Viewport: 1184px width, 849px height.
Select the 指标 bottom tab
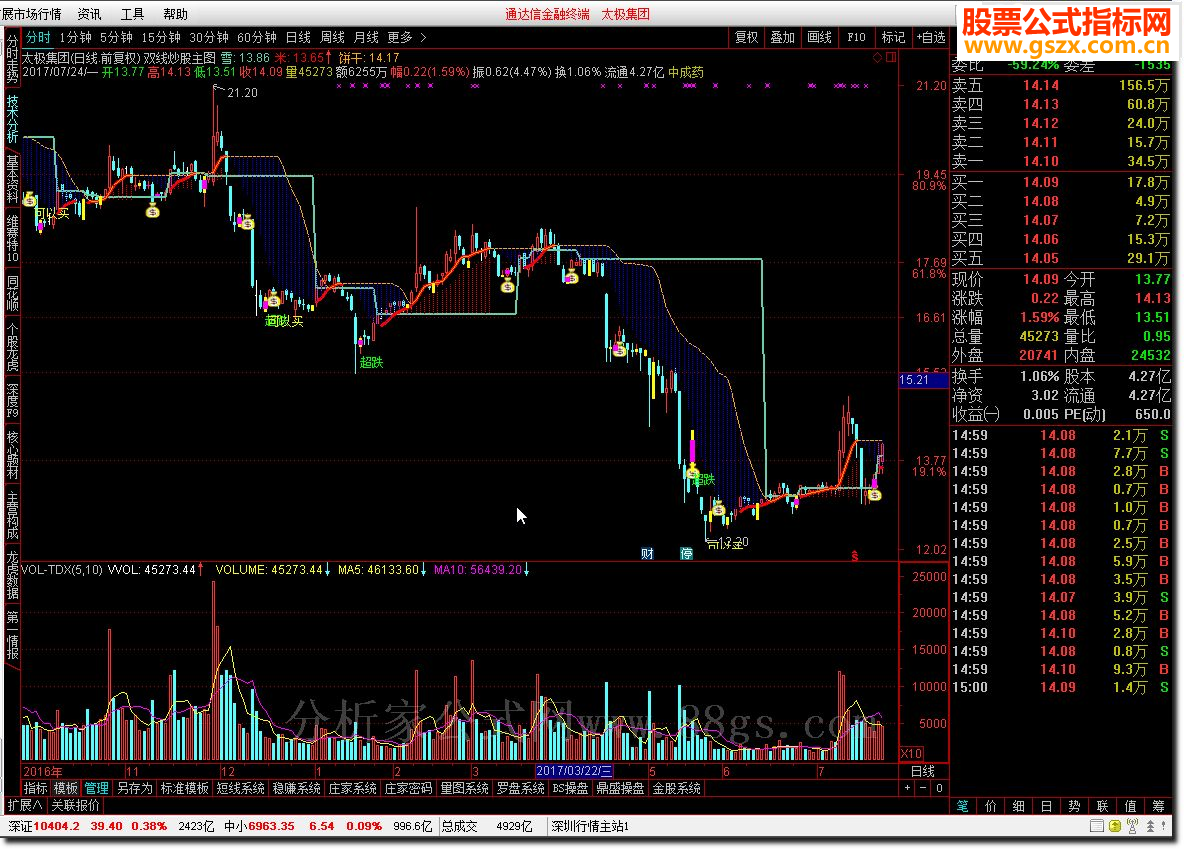point(35,788)
